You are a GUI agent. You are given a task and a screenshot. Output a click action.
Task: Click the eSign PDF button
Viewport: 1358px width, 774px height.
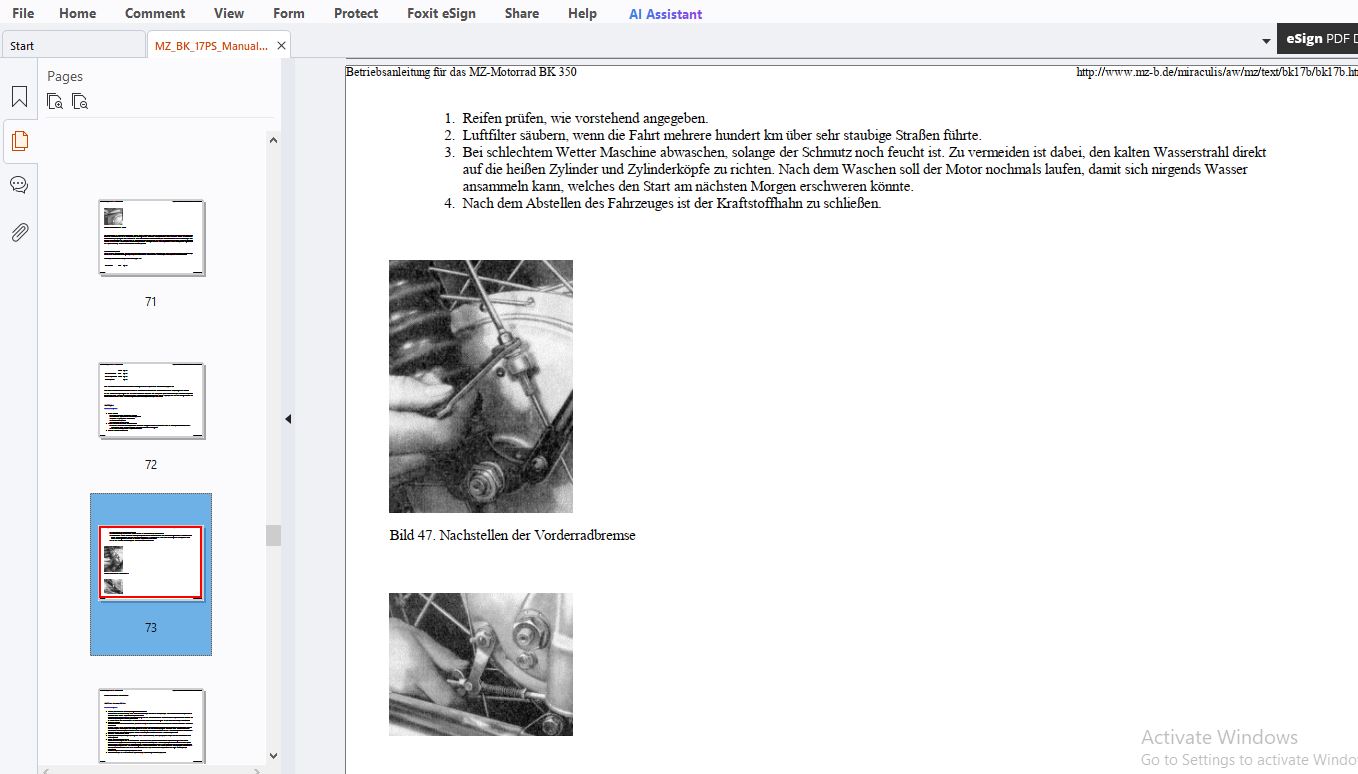click(x=1317, y=39)
